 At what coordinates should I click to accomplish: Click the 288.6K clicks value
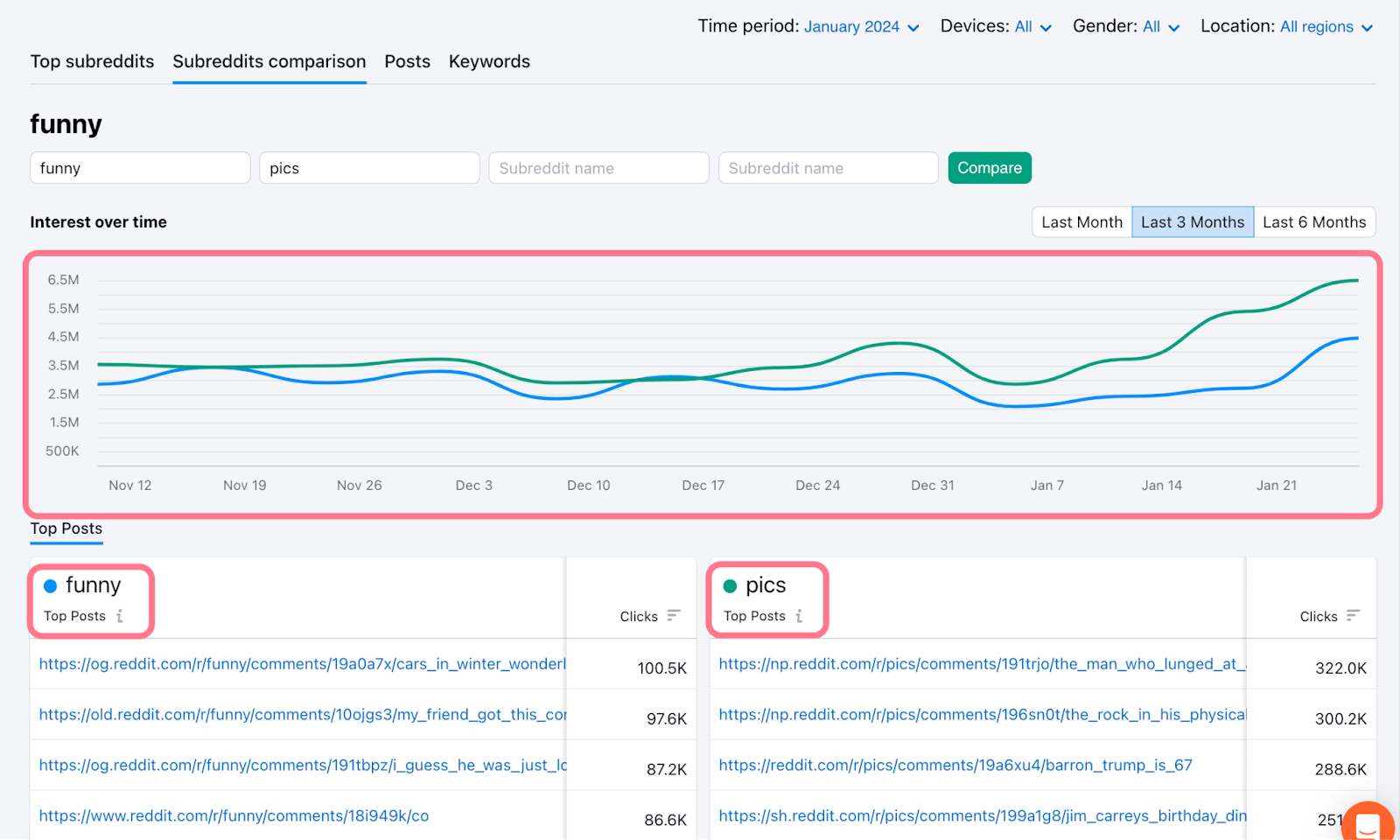pos(1340,770)
